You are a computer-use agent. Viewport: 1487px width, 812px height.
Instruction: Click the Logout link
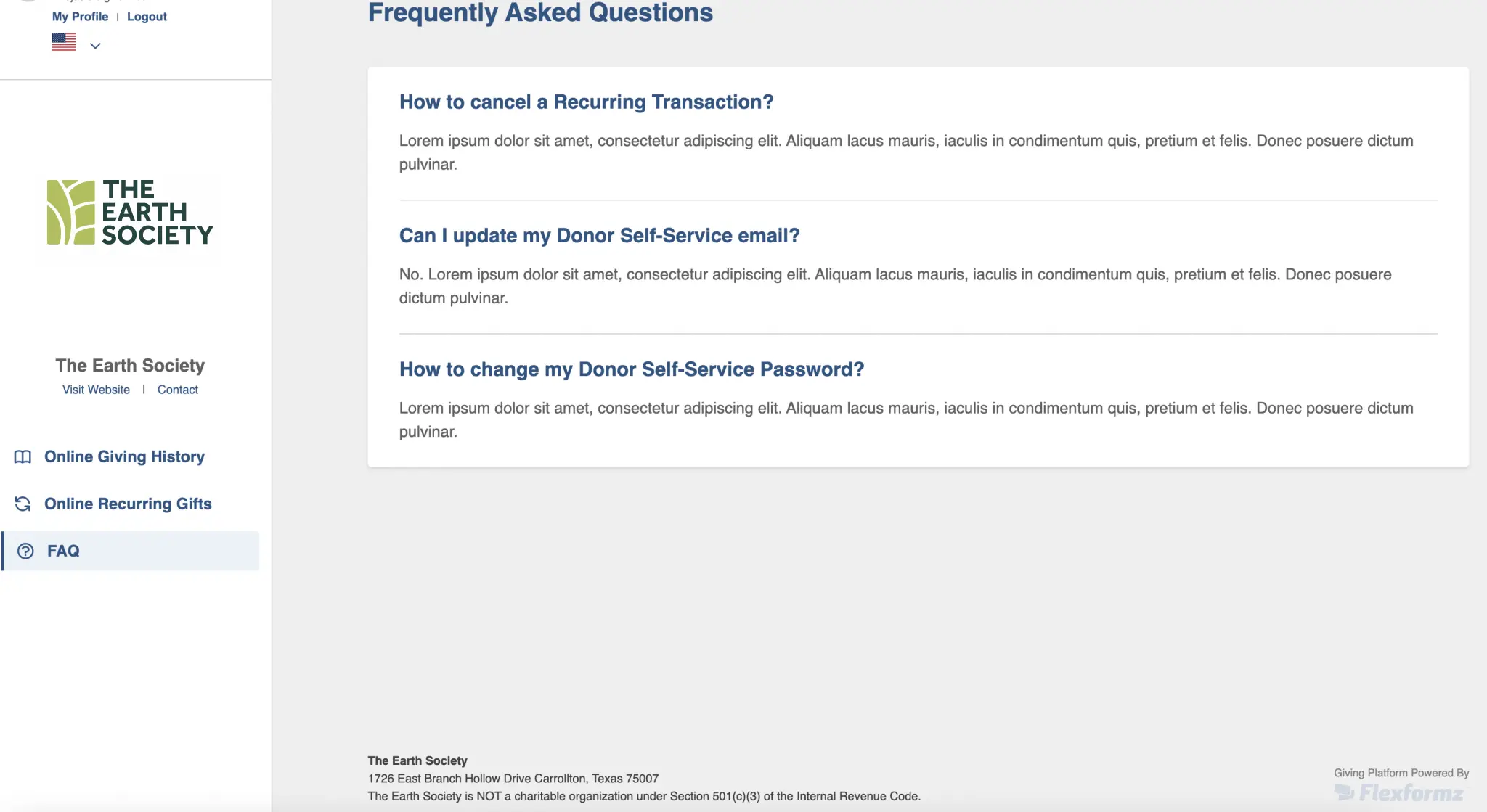click(x=147, y=17)
